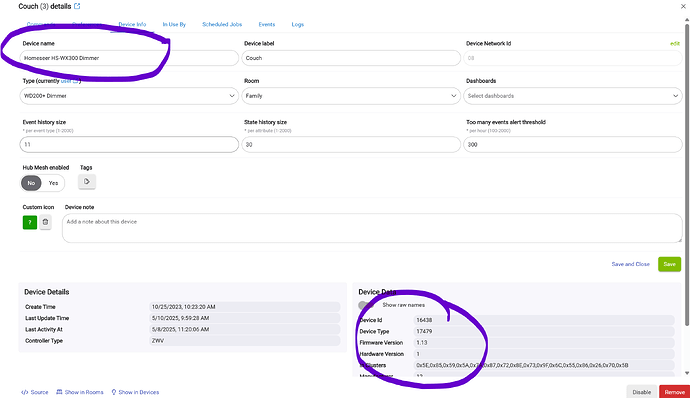This screenshot has height=398, width=690.
Task: Select the Create Time value 10/25/2023
Action: coord(245,307)
